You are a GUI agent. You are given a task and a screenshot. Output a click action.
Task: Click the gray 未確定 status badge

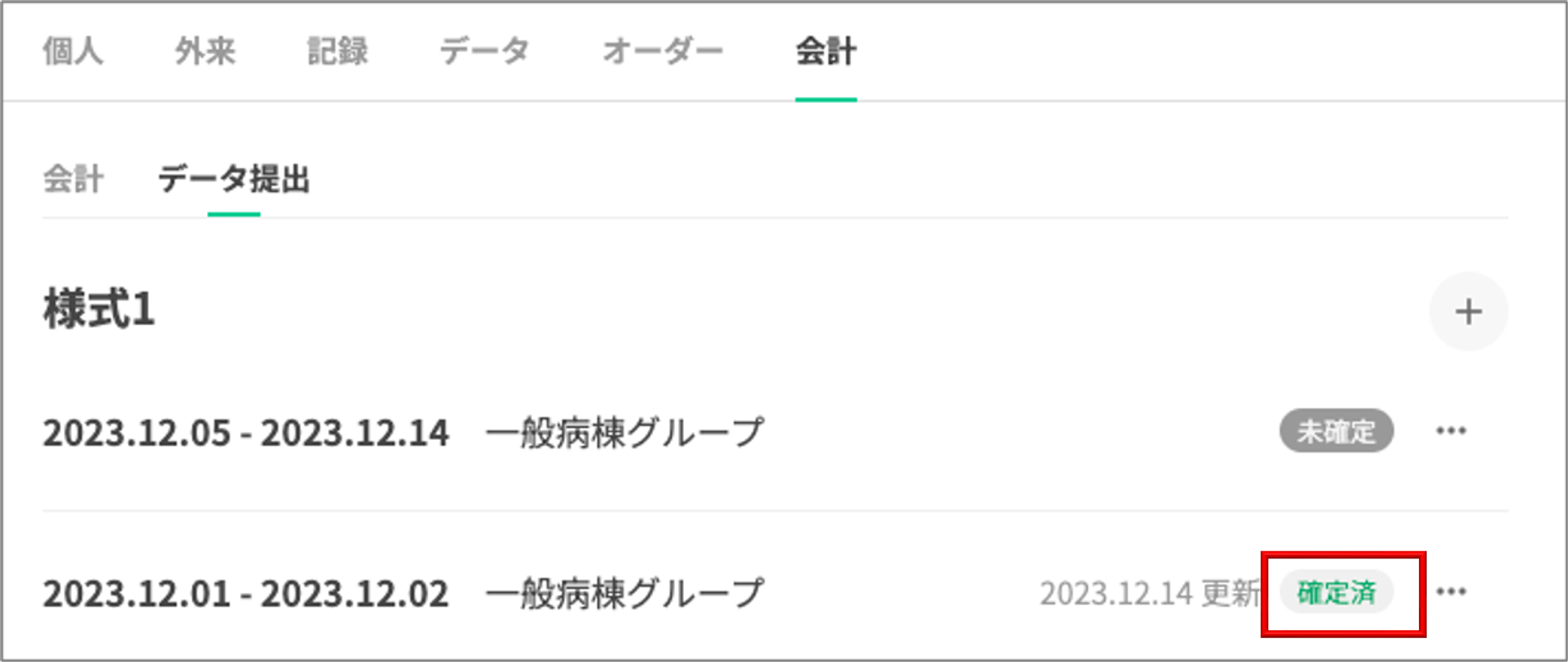point(1336,431)
